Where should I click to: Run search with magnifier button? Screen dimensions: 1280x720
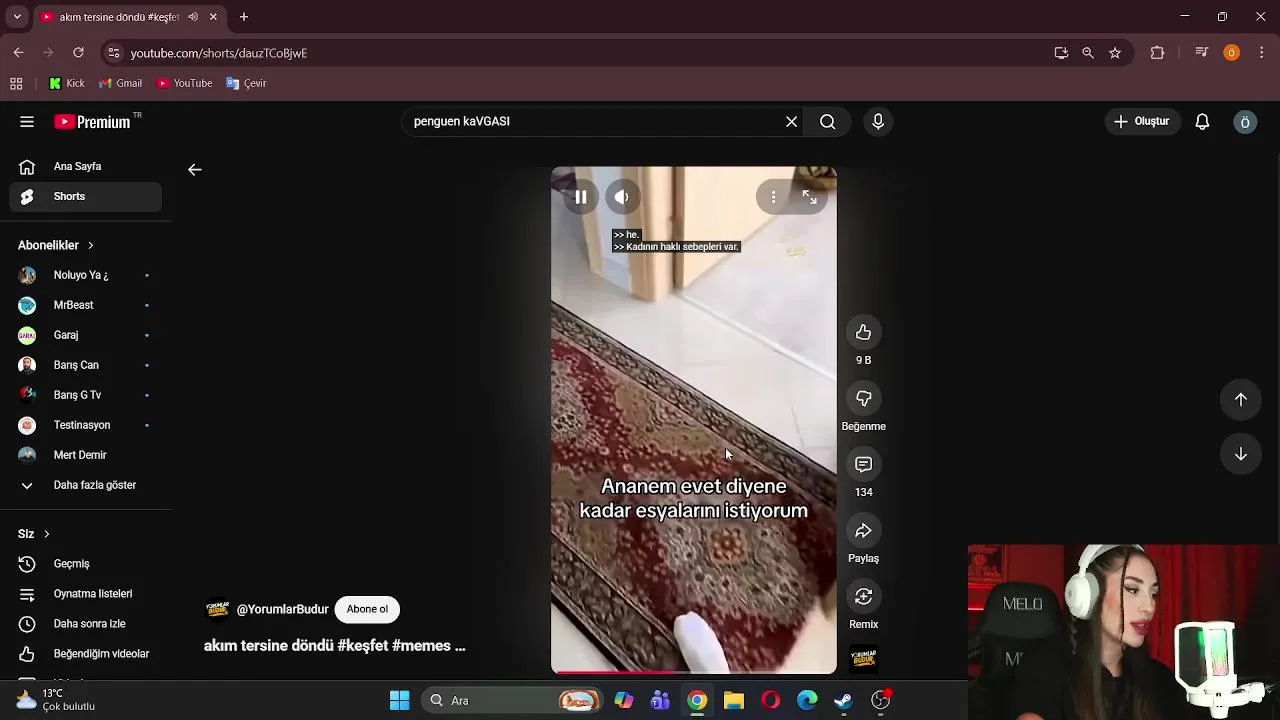(828, 122)
